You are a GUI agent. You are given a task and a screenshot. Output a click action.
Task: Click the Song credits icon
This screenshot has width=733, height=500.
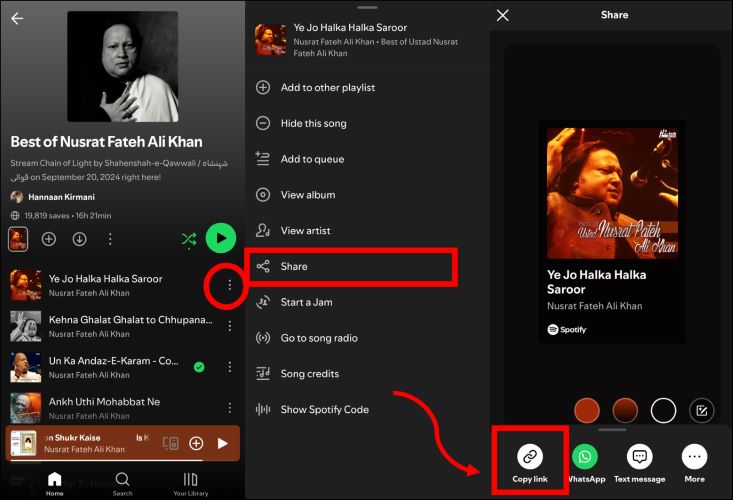263,374
